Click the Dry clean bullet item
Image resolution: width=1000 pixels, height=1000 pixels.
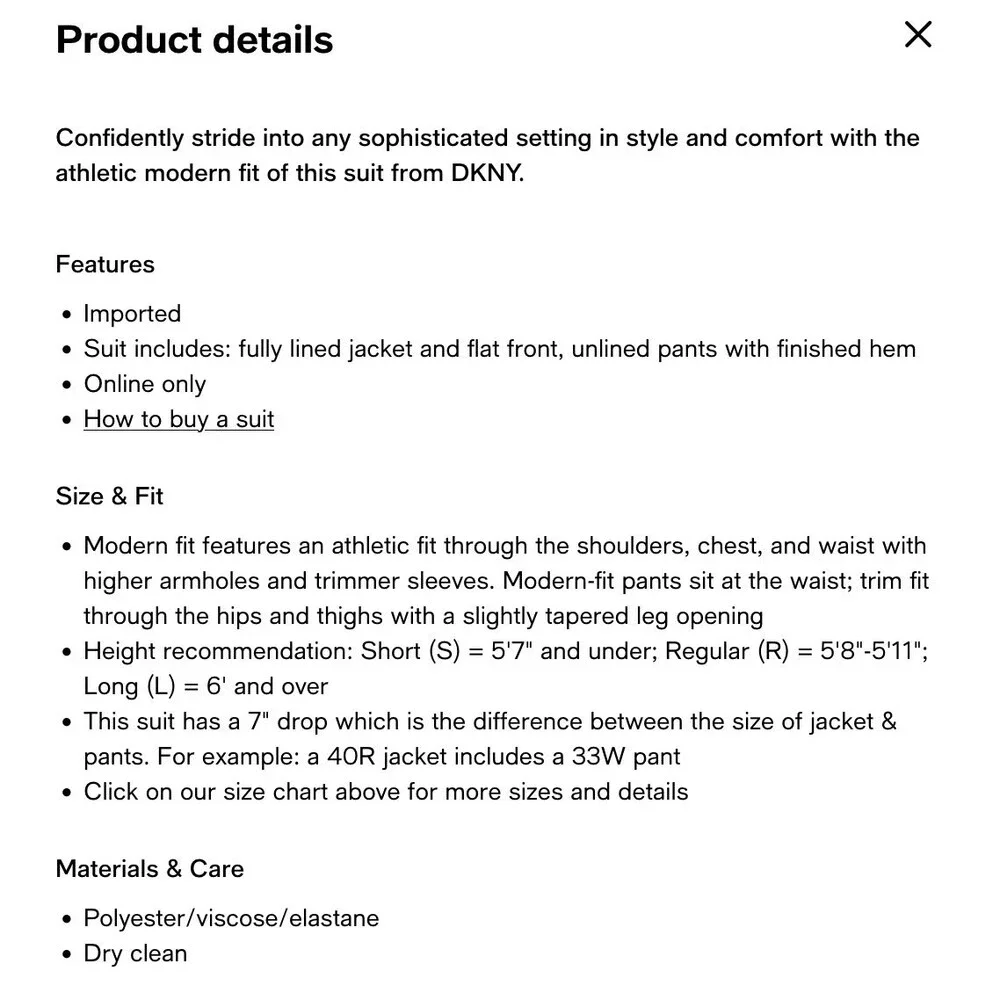(135, 953)
